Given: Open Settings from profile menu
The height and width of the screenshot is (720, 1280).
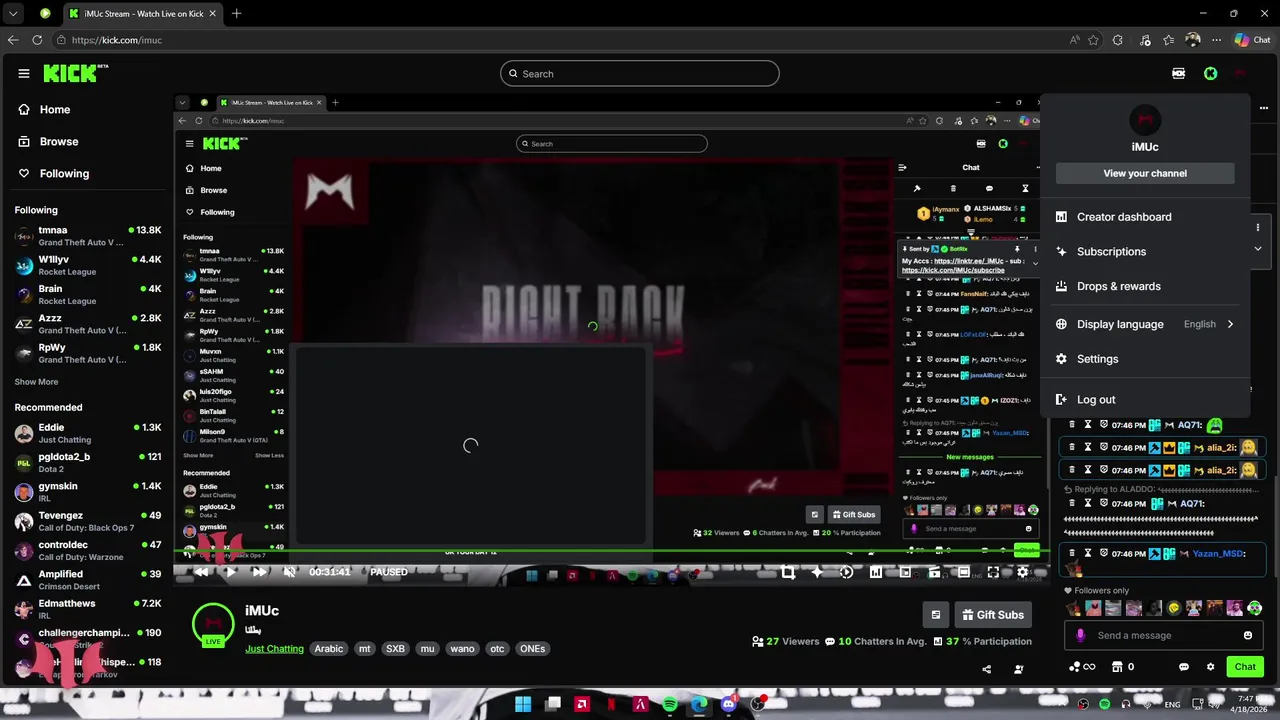Looking at the screenshot, I should pyautogui.click(x=1145, y=359).
